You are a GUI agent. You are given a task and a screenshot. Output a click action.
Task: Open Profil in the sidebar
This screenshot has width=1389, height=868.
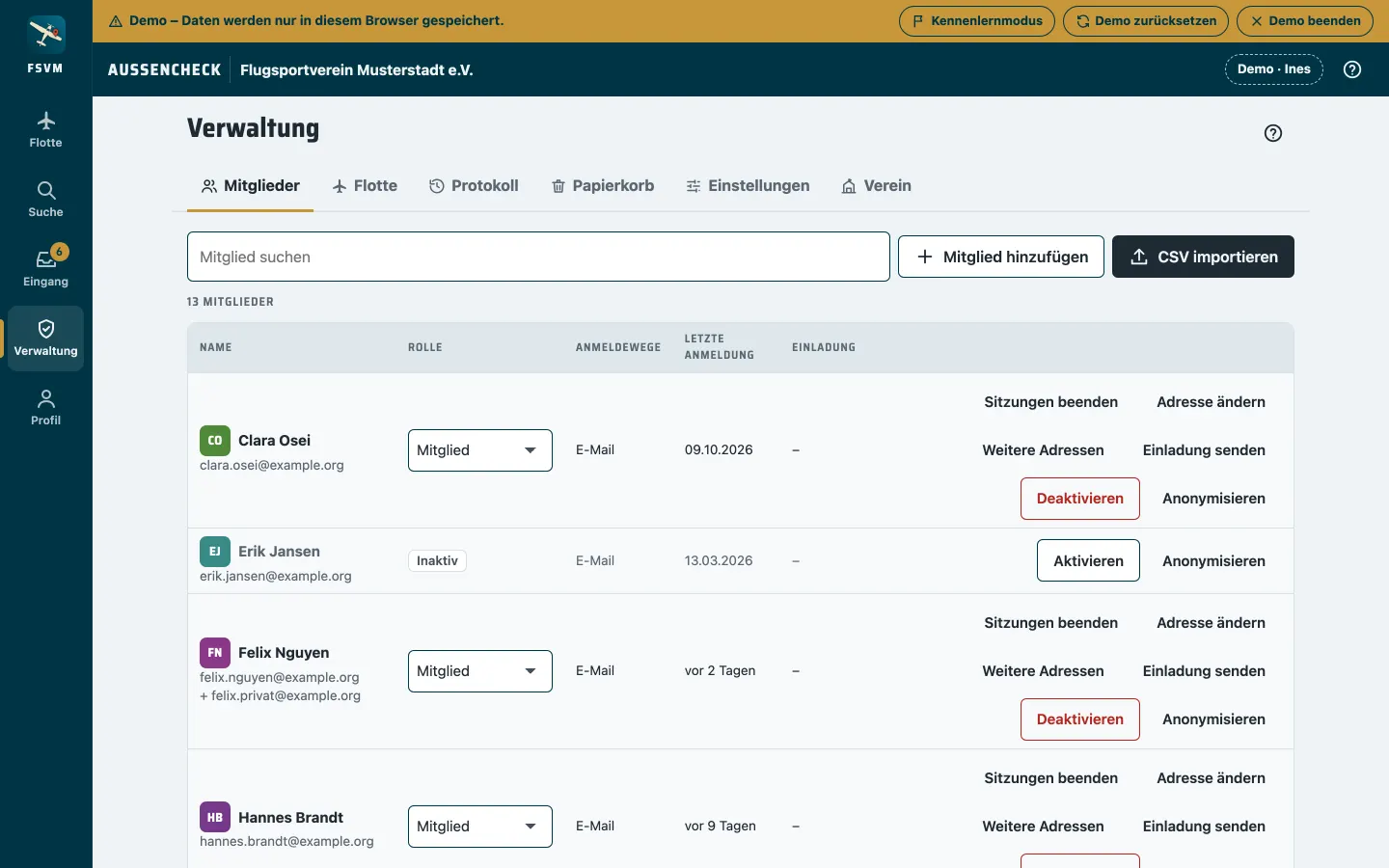point(45,408)
